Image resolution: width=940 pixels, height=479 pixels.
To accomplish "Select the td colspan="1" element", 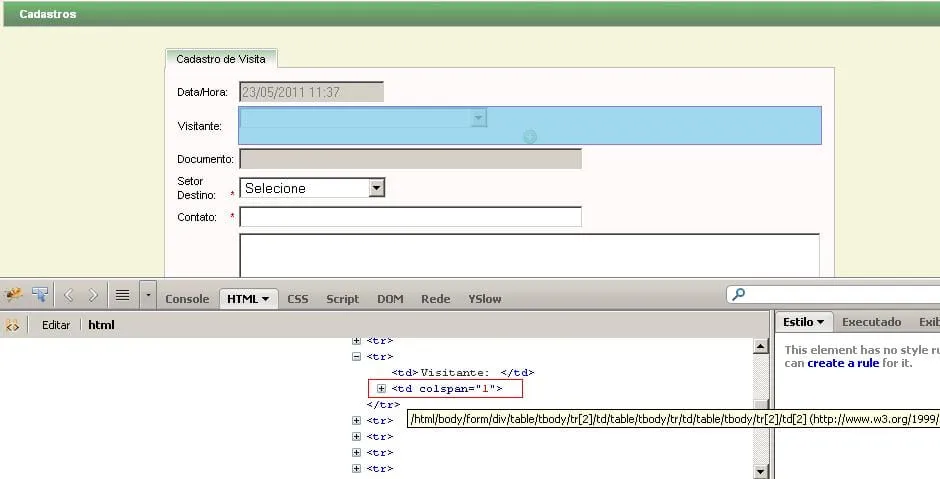I will [x=447, y=388].
